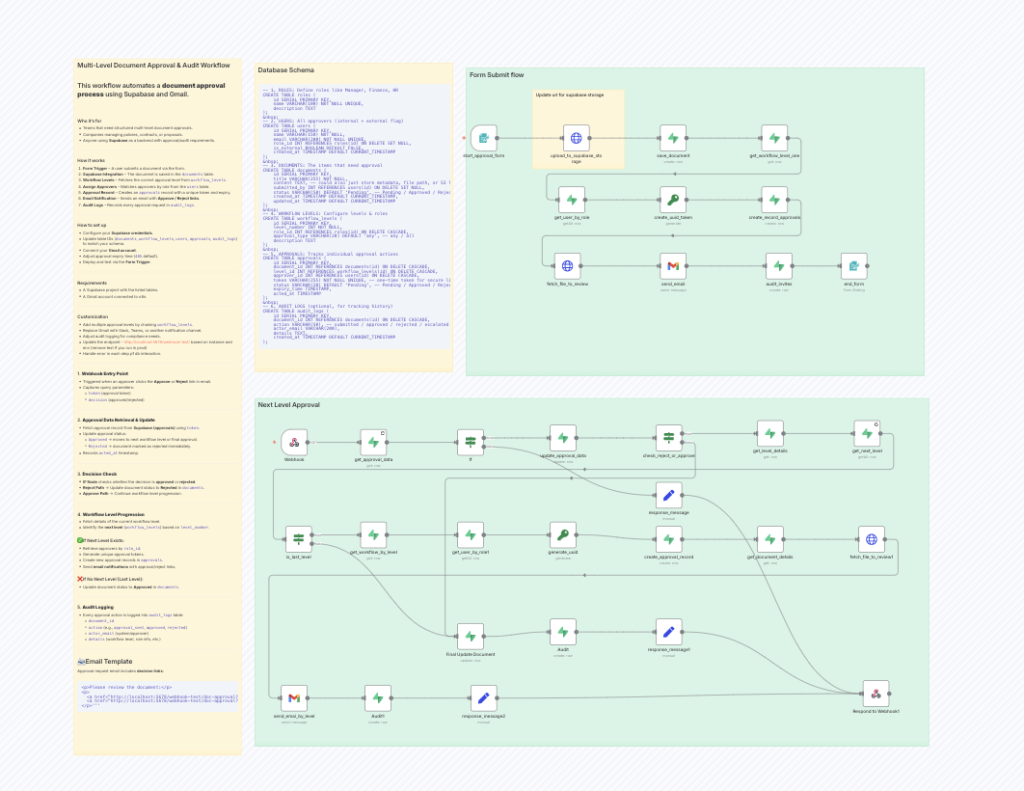The height and width of the screenshot is (791, 1024).
Task: Click the Next Level Approval section heading
Action: click(290, 405)
